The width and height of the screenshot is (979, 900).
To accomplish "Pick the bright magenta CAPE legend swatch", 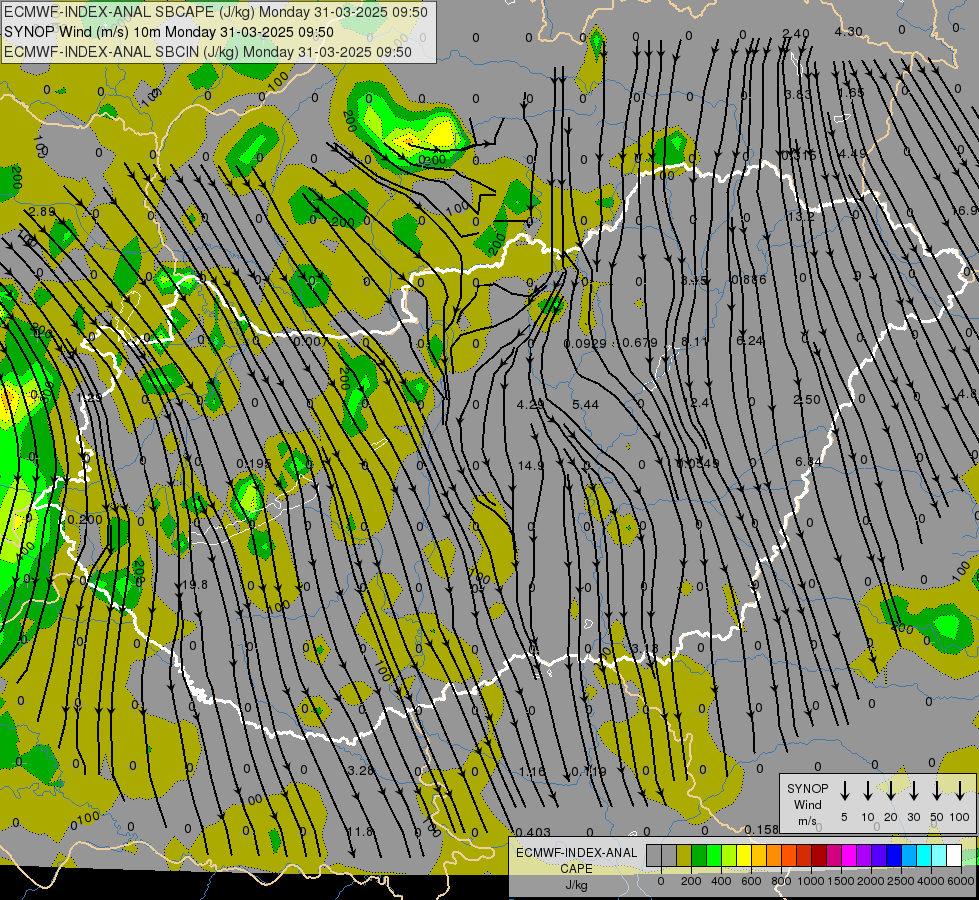I will tap(849, 856).
